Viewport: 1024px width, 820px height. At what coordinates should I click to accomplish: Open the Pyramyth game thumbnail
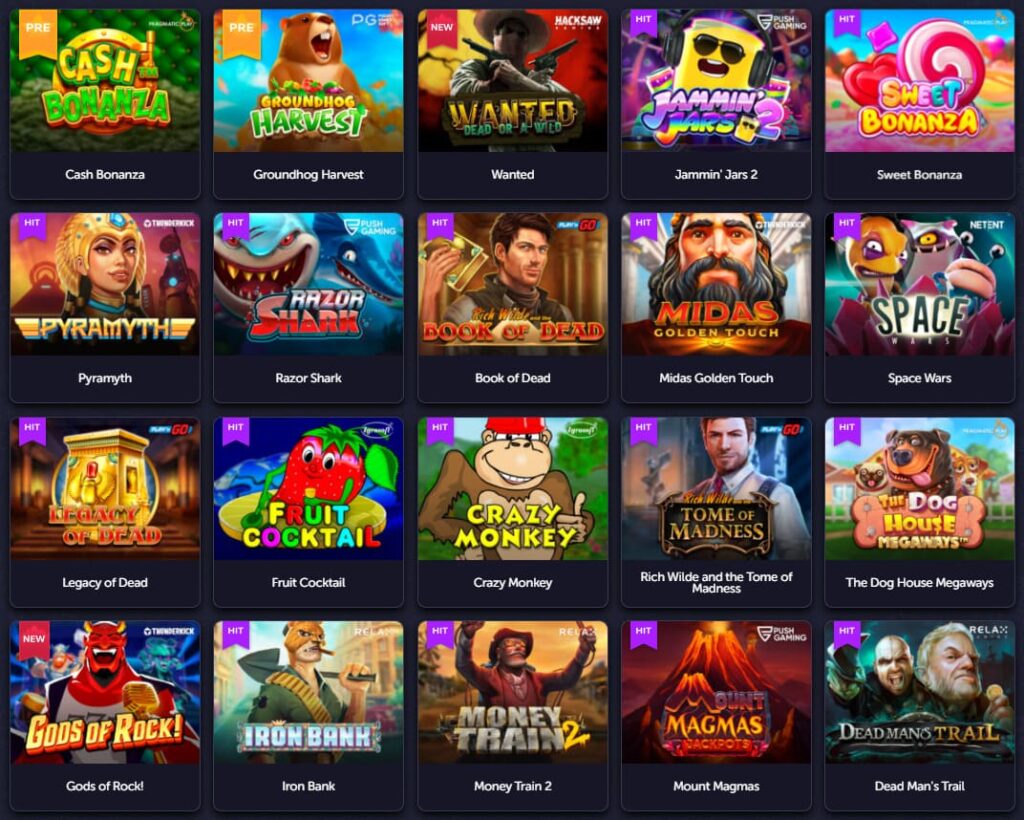pos(105,285)
